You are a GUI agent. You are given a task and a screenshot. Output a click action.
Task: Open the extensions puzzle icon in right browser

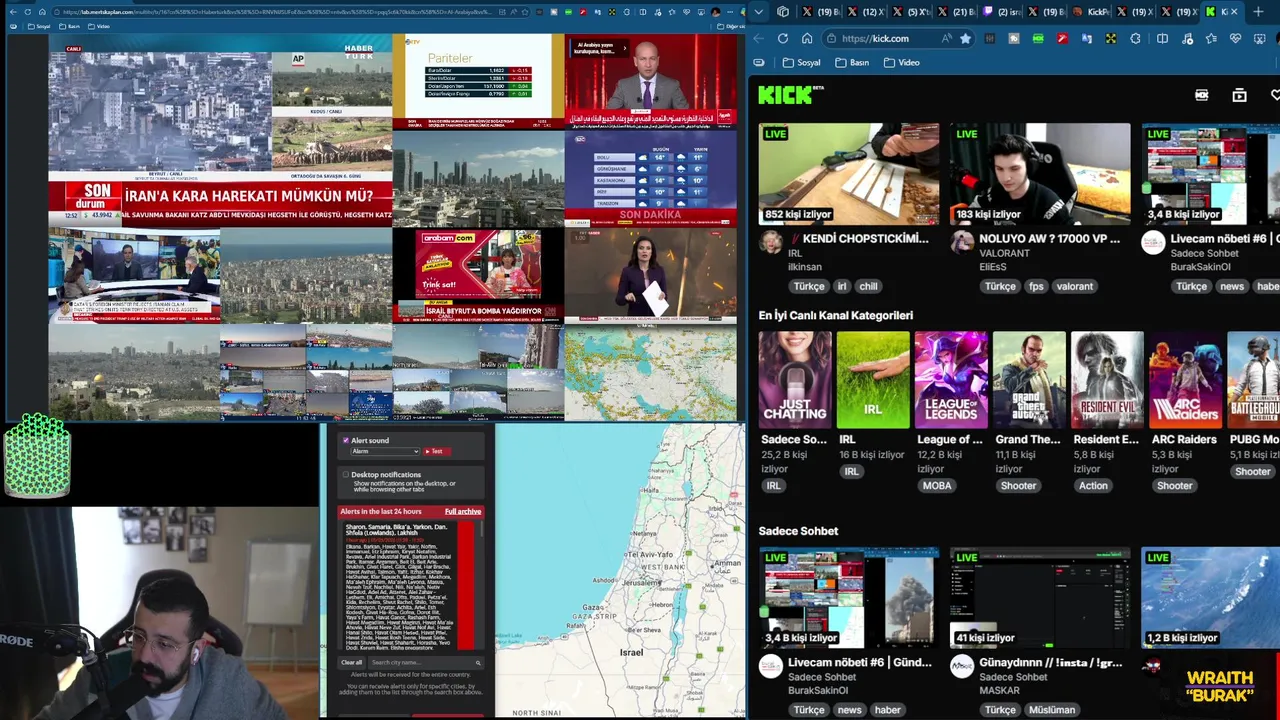tap(1135, 38)
